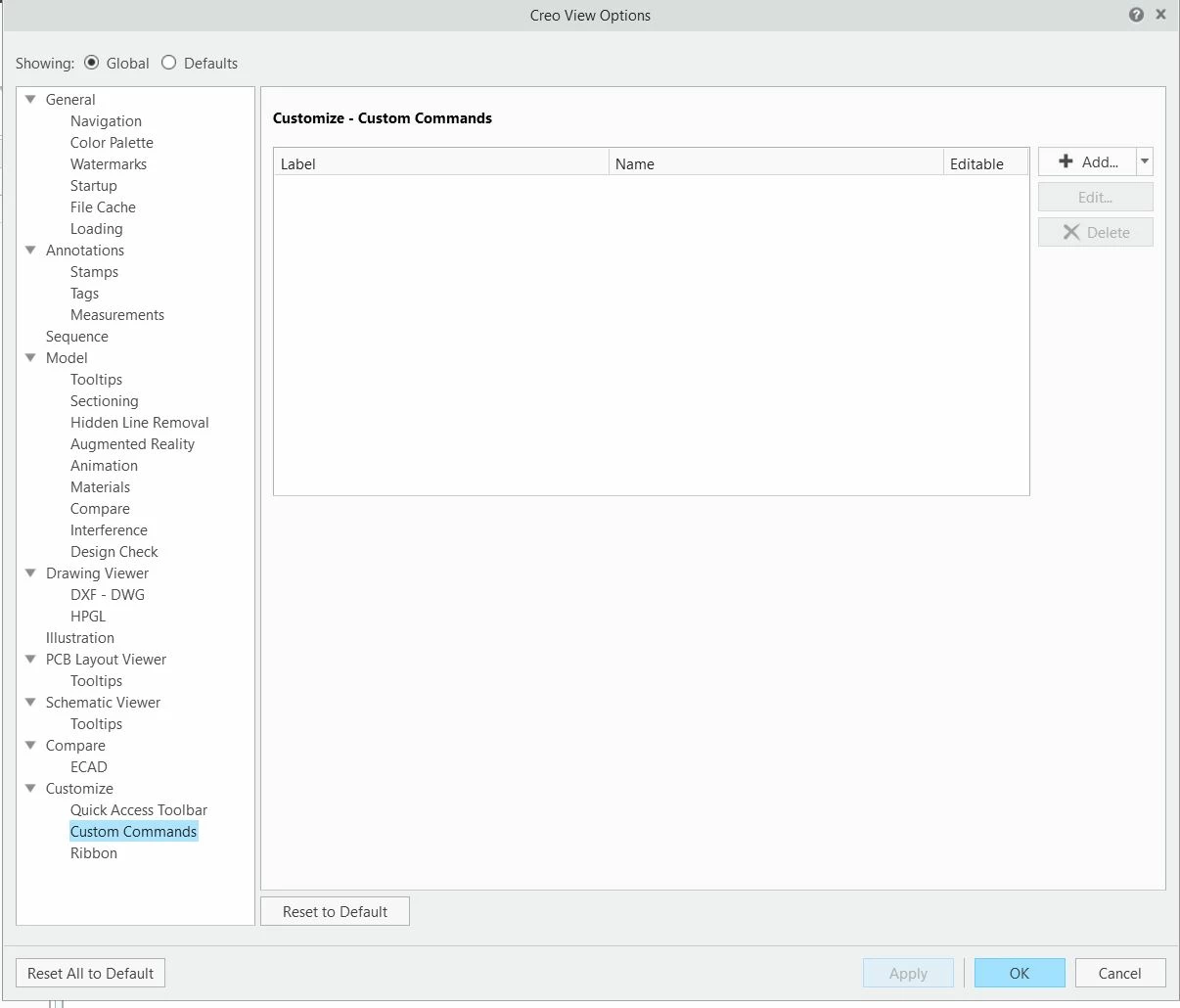The width and height of the screenshot is (1180, 1008).
Task: Select Compare under Model
Action: [100, 508]
